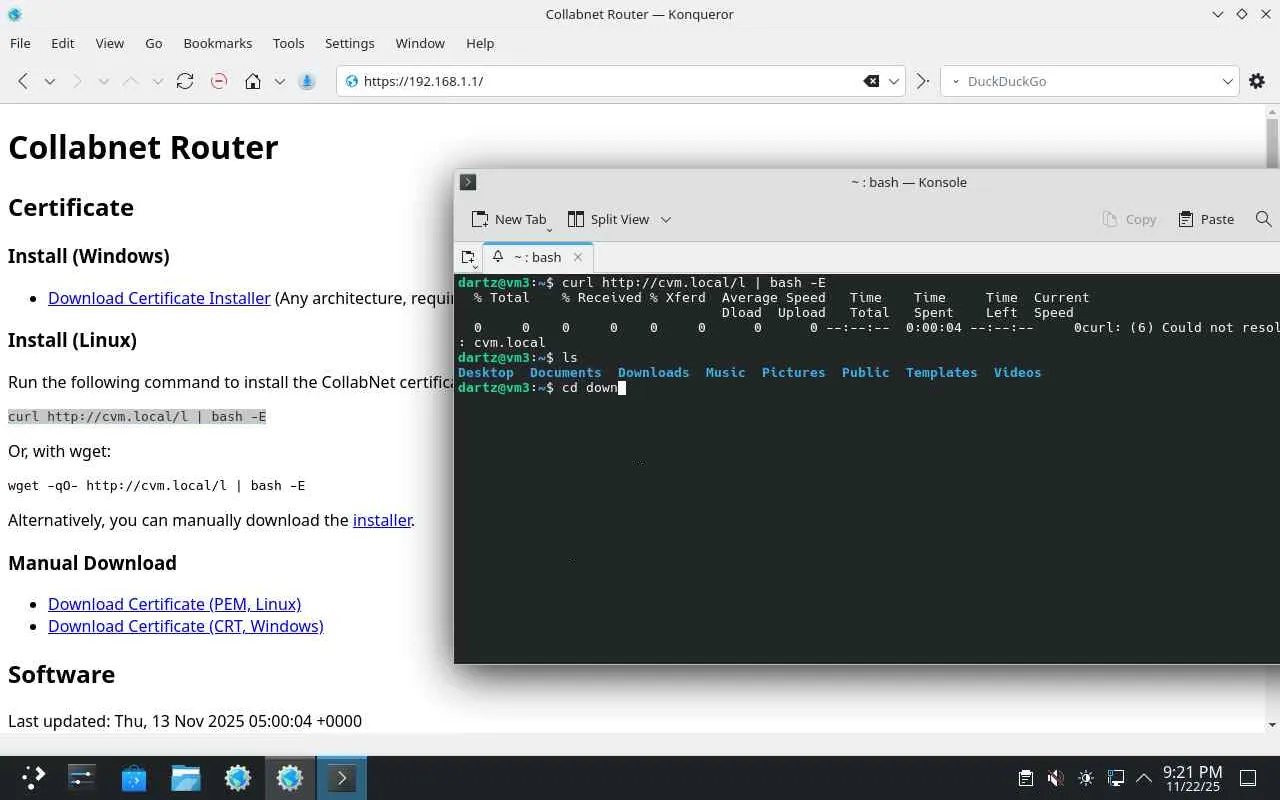The width and height of the screenshot is (1280, 800).
Task: Go to the Konqueror home page
Action: click(x=253, y=81)
